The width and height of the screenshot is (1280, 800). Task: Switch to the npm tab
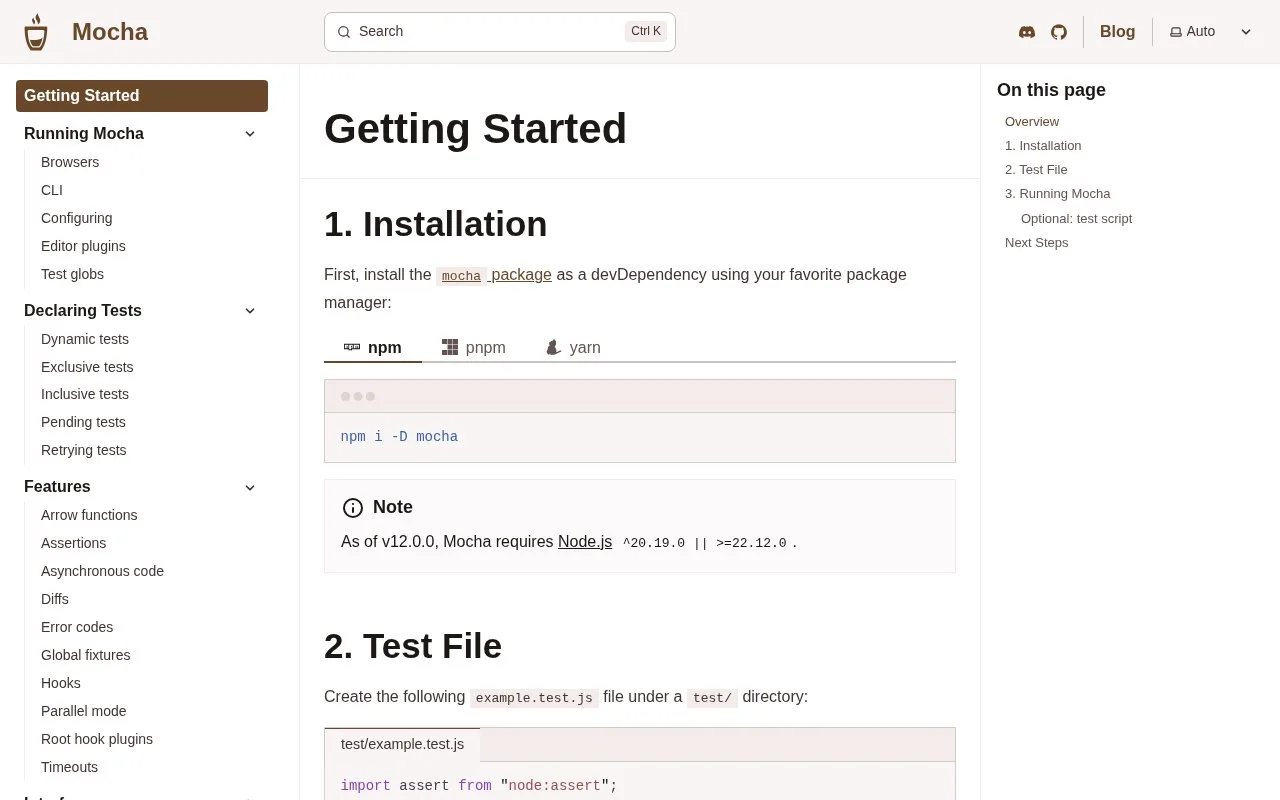point(373,347)
